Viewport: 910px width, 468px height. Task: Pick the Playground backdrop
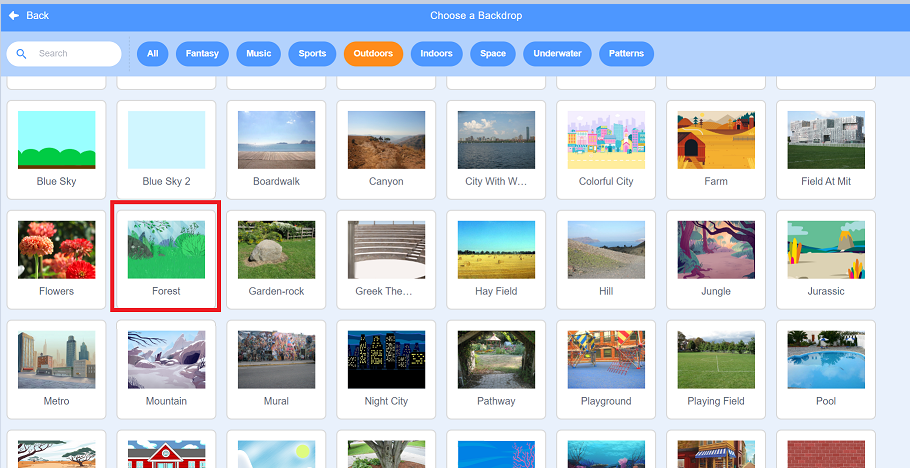[x=606, y=369]
